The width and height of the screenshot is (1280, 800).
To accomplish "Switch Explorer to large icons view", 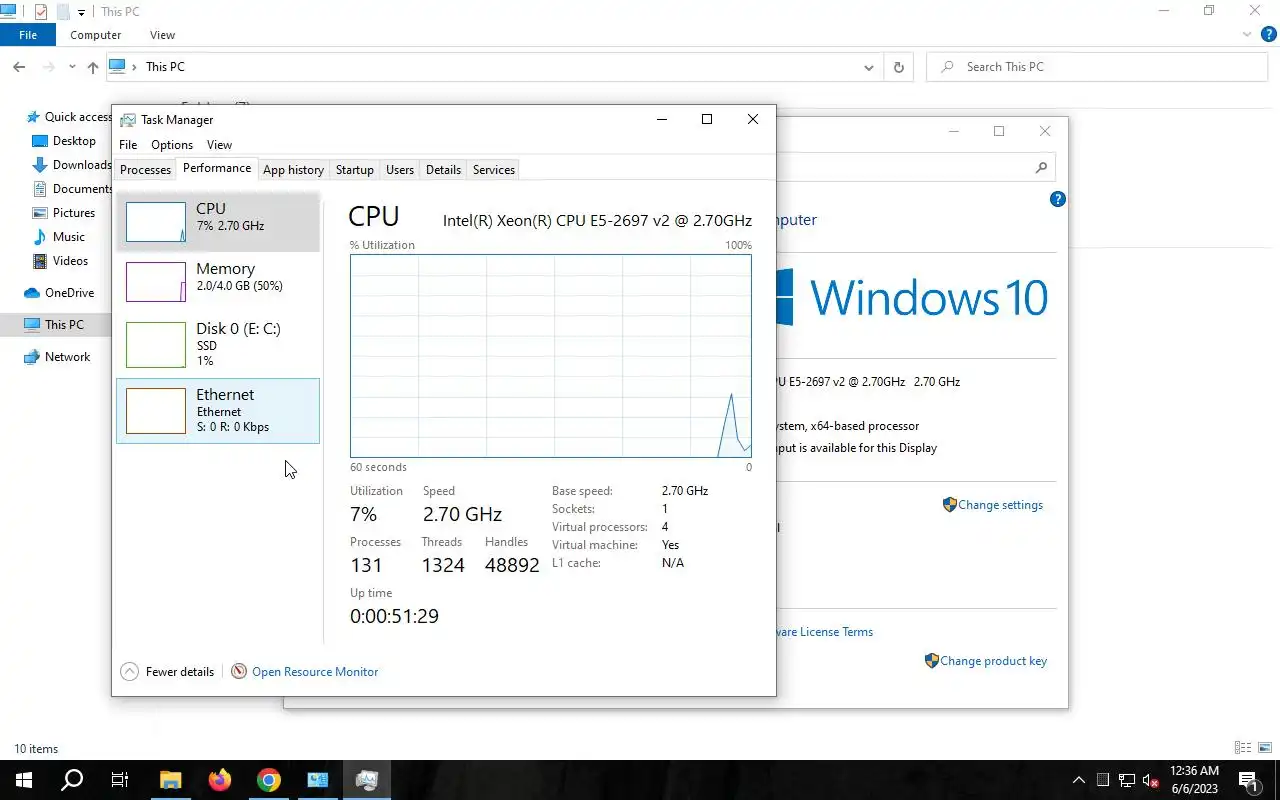I will (1266, 748).
